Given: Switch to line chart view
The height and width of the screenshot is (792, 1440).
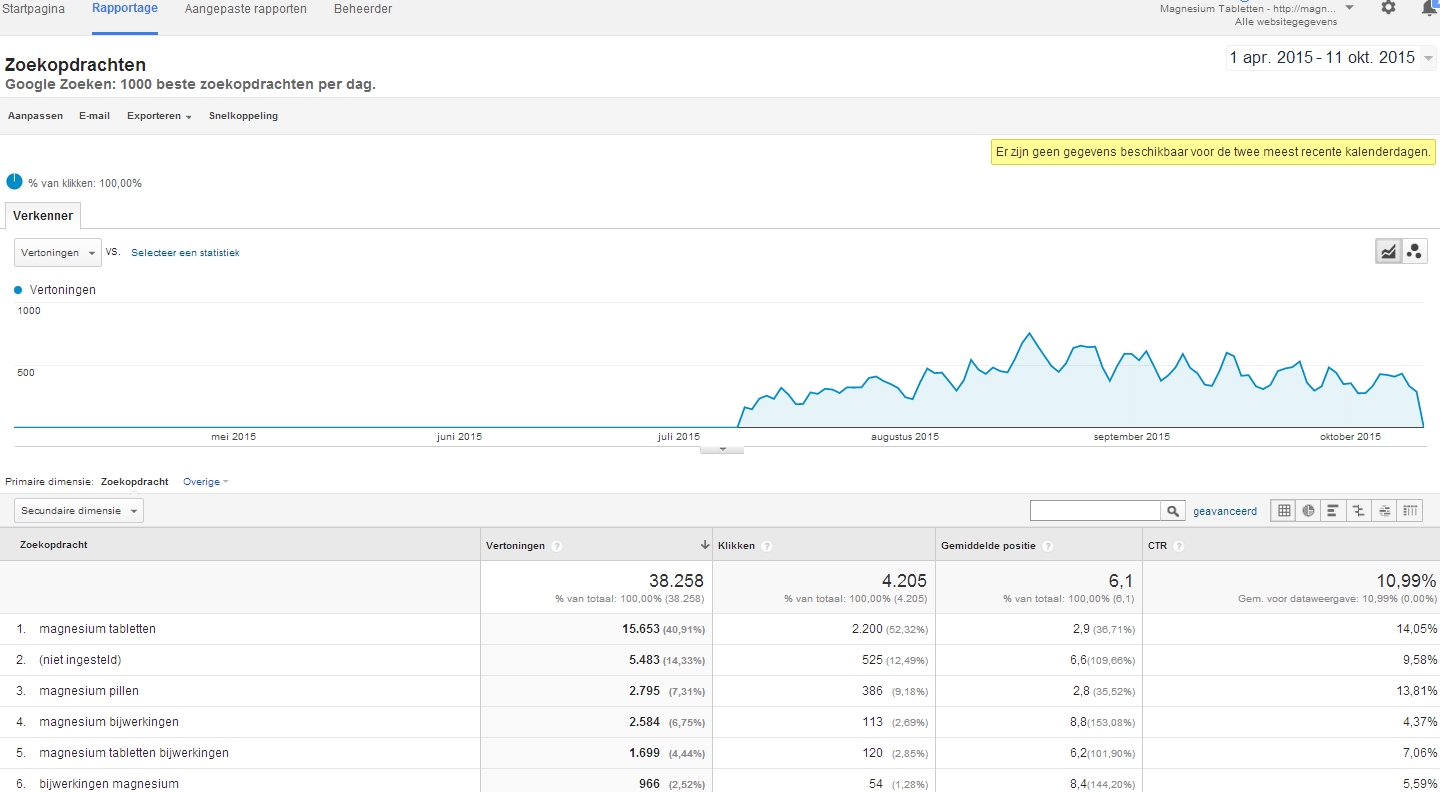Looking at the screenshot, I should 1388,251.
